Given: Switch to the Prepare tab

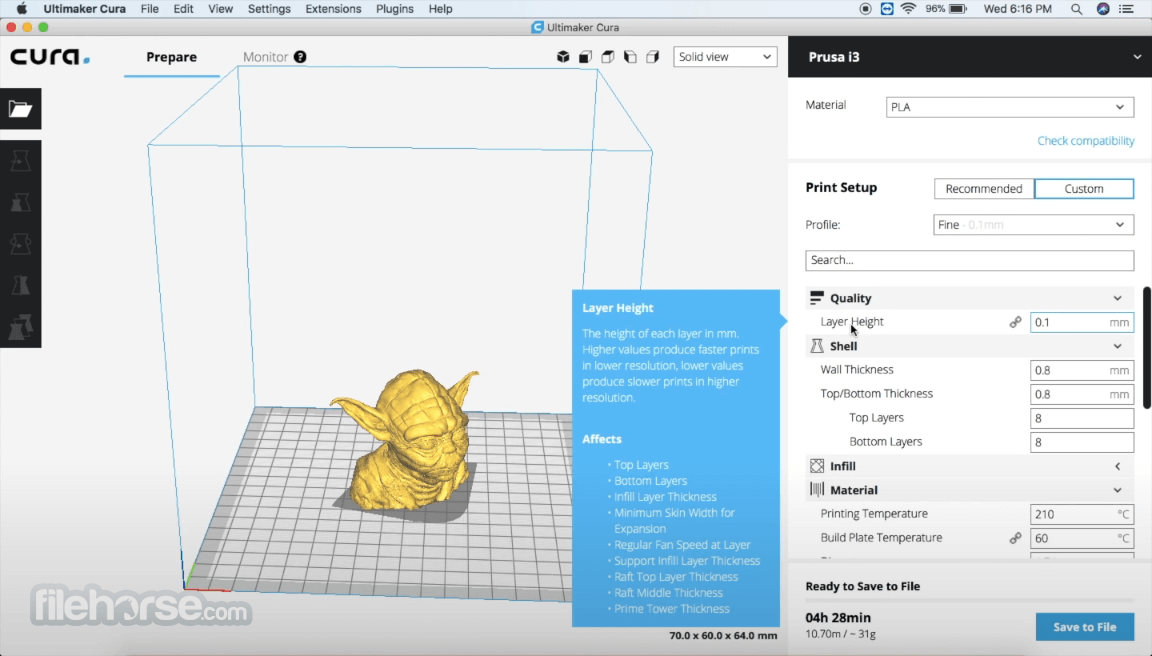Looking at the screenshot, I should [171, 57].
